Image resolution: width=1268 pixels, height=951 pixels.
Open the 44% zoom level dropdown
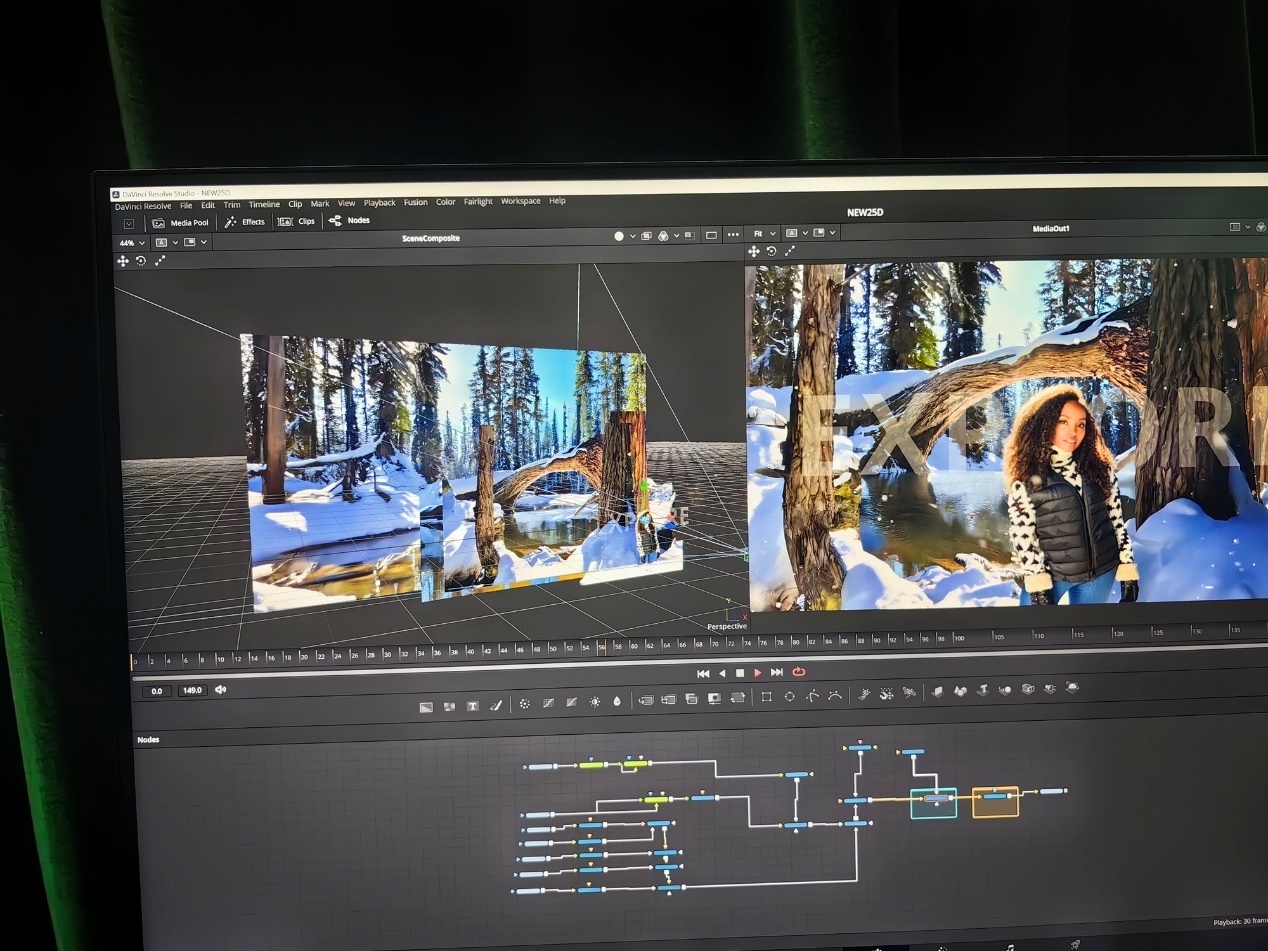(132, 243)
